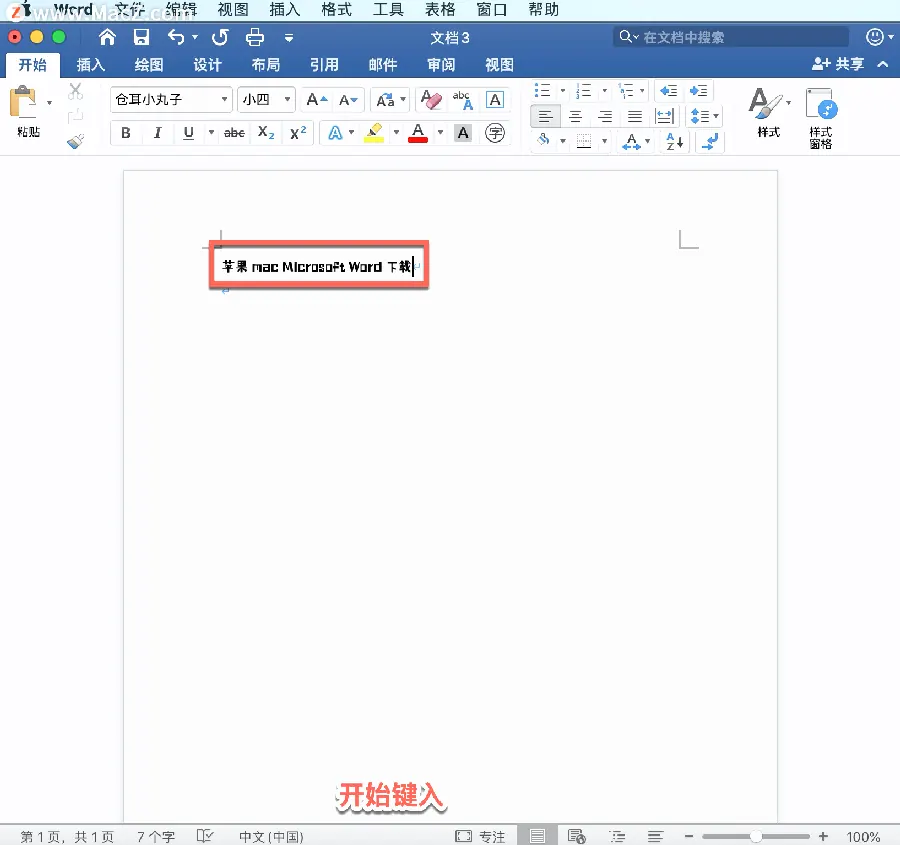Click the decrease indent icon
The width and height of the screenshot is (900, 845).
[669, 91]
